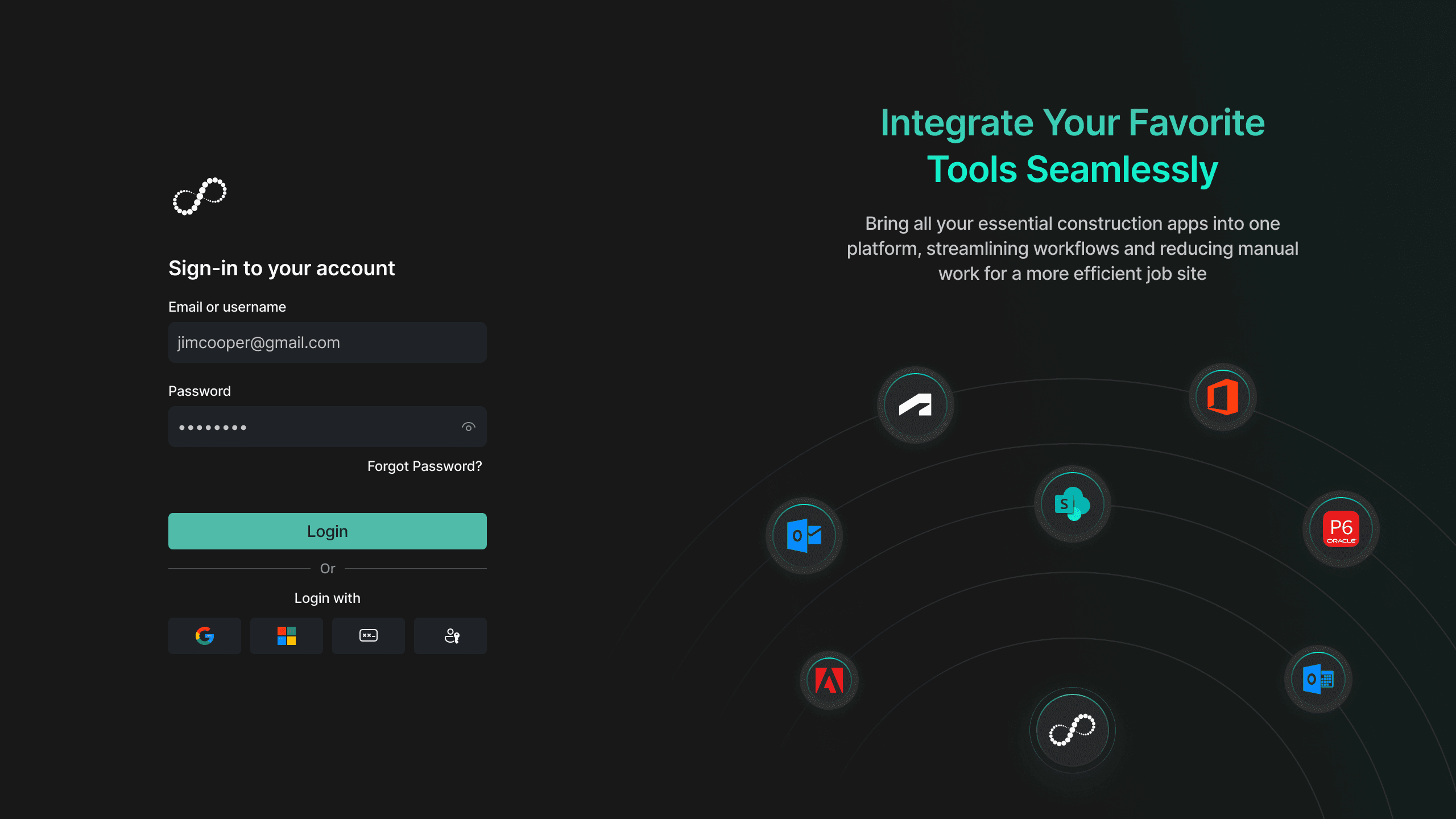Click the Sign-in to your account title
Screen dimensions: 1456x819
click(x=282, y=268)
